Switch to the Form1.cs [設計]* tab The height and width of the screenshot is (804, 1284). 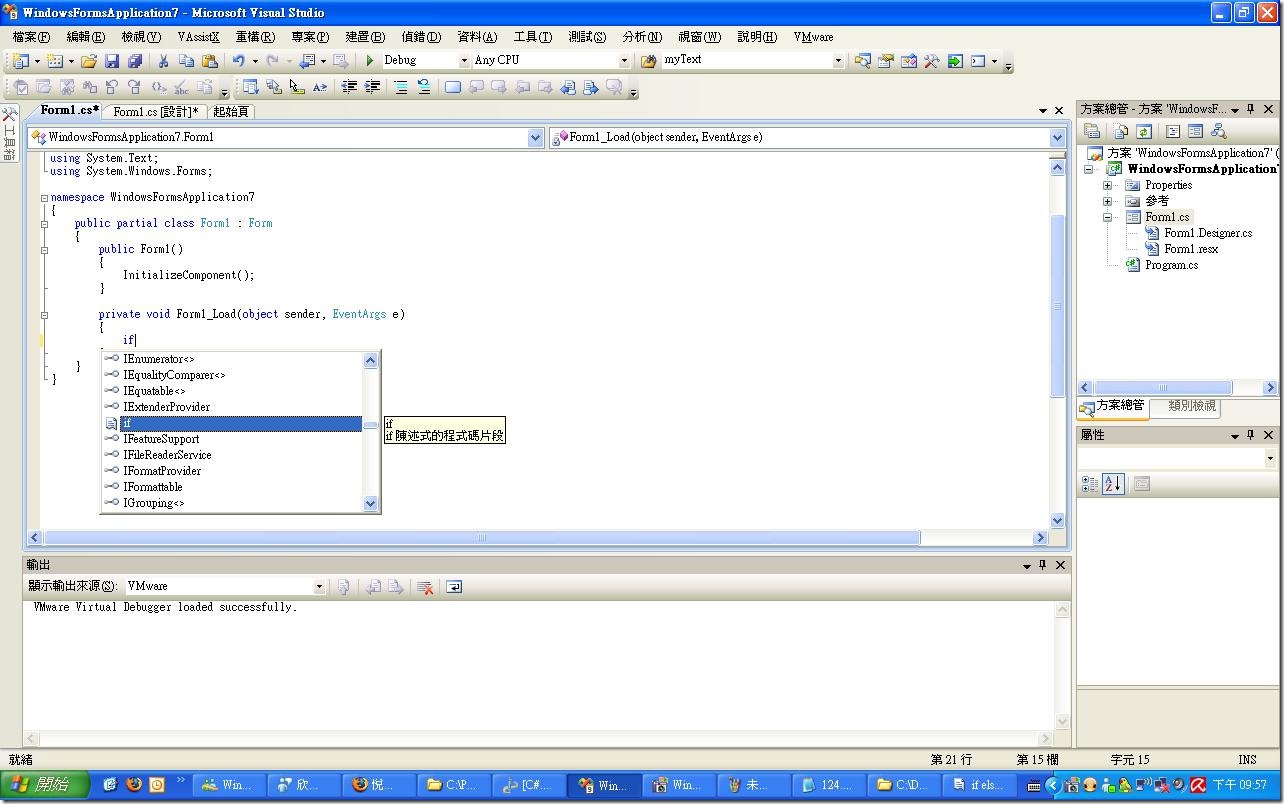pyautogui.click(x=155, y=111)
